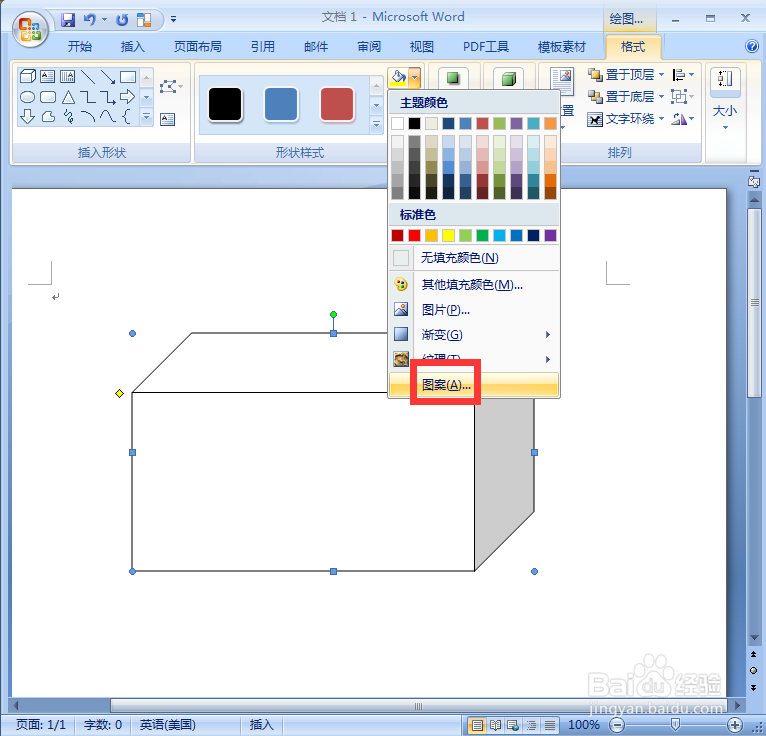Open shadow effects button
This screenshot has width=766, height=736.
[x=453, y=78]
